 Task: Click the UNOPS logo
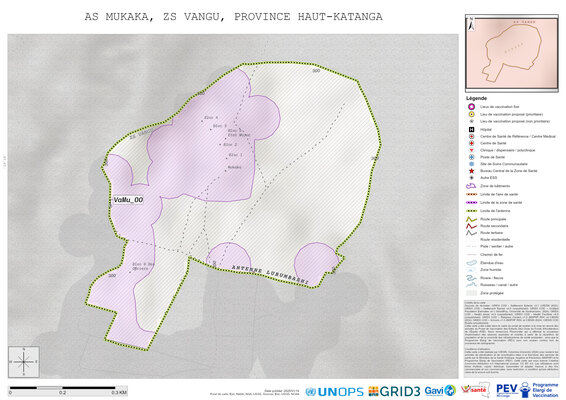(x=334, y=391)
